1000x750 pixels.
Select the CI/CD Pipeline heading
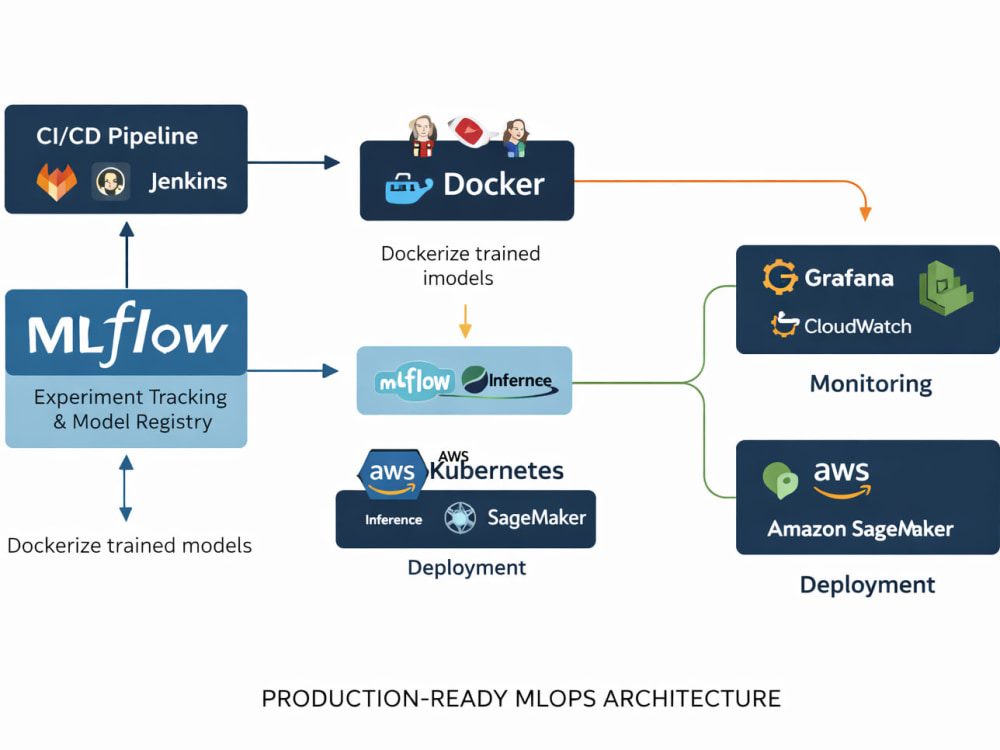[x=117, y=136]
